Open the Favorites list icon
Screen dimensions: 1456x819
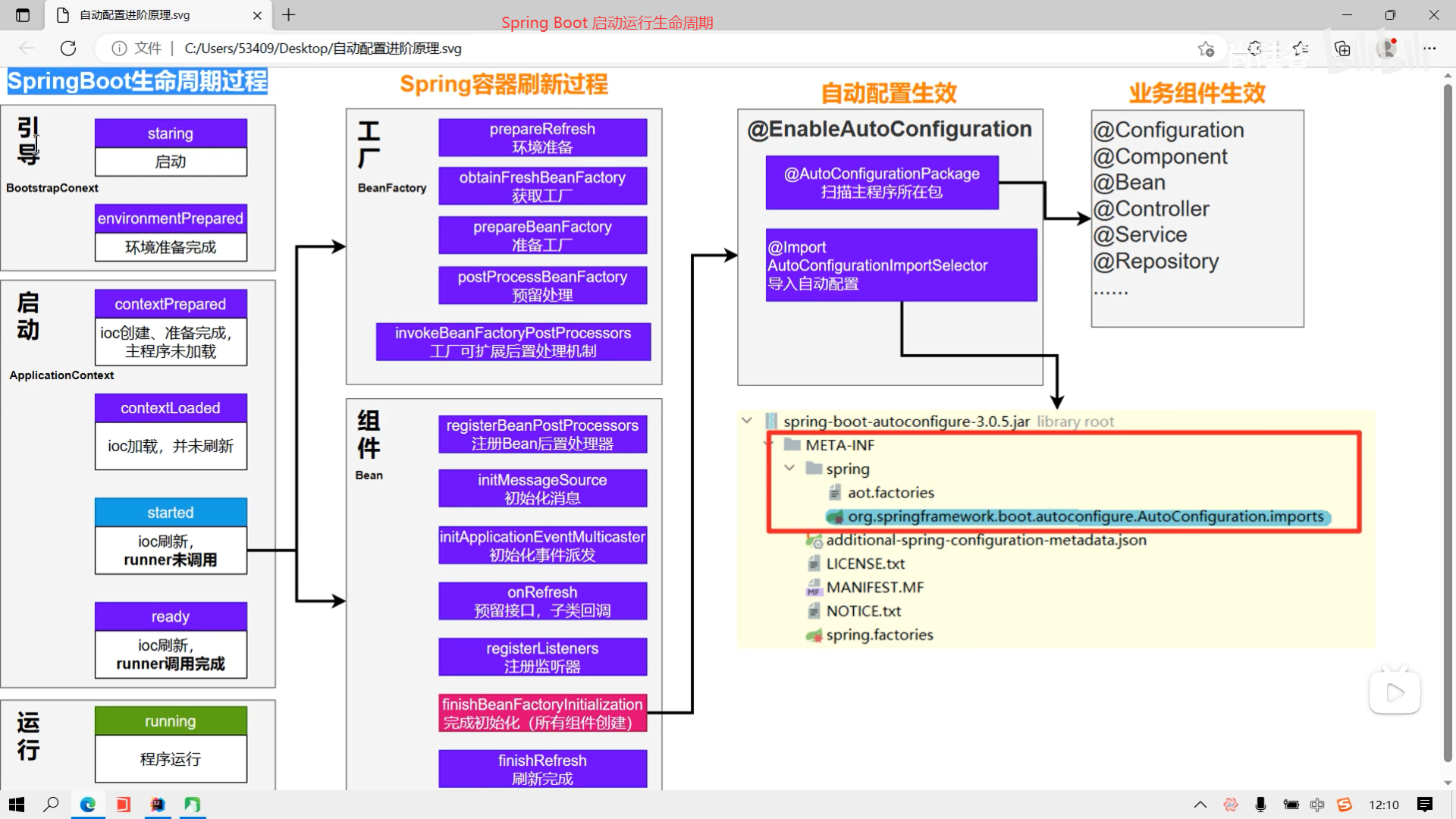click(1301, 49)
